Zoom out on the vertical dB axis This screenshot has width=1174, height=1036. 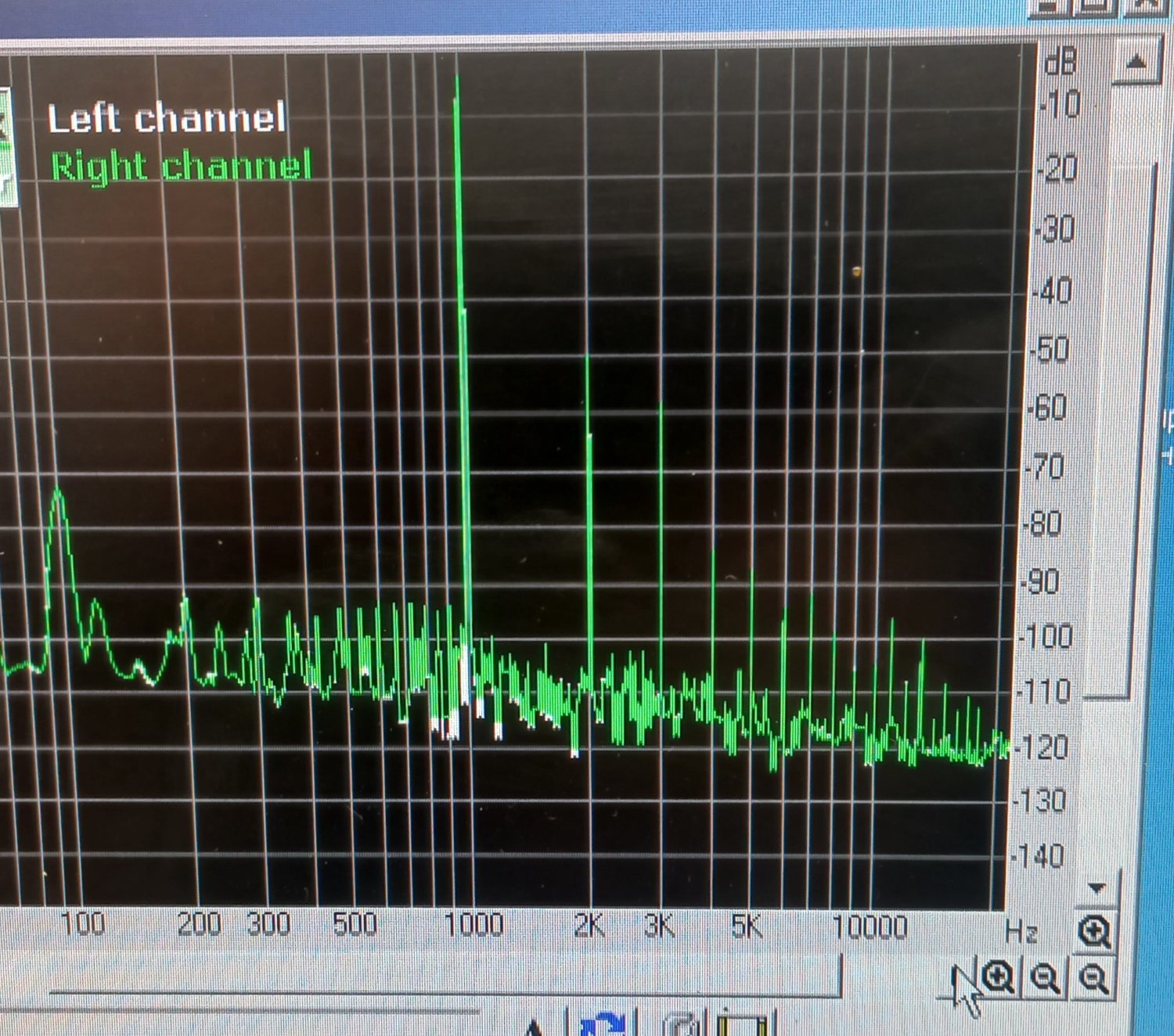1093,978
